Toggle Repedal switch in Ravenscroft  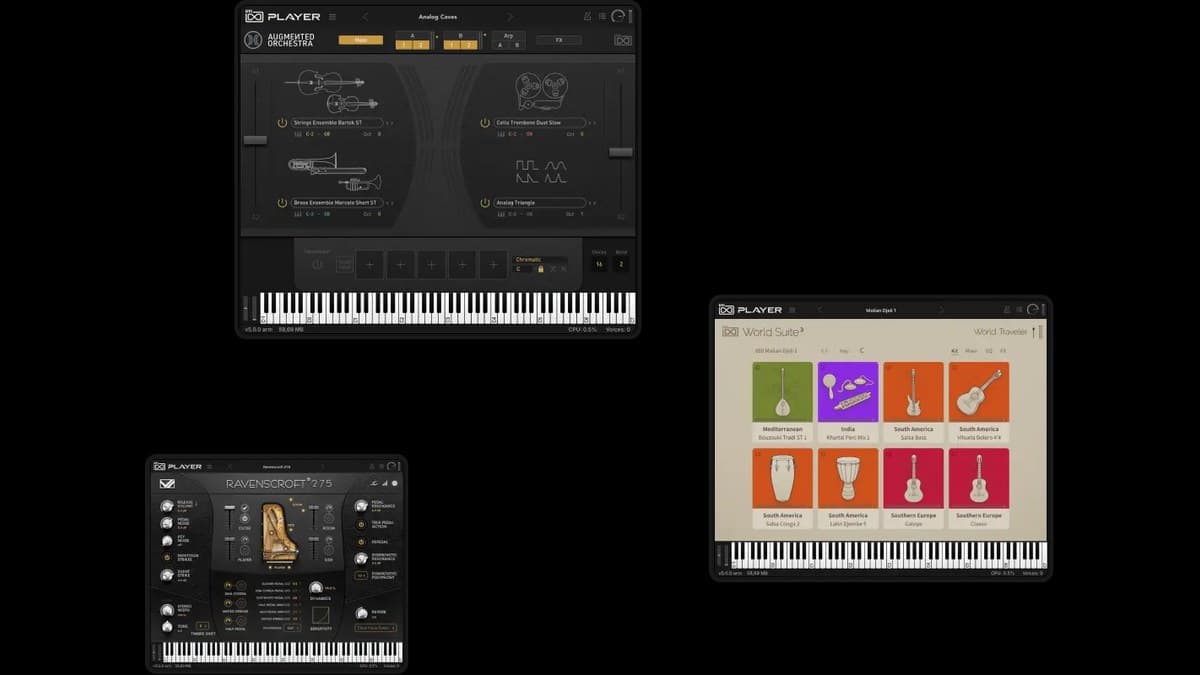coord(360,541)
